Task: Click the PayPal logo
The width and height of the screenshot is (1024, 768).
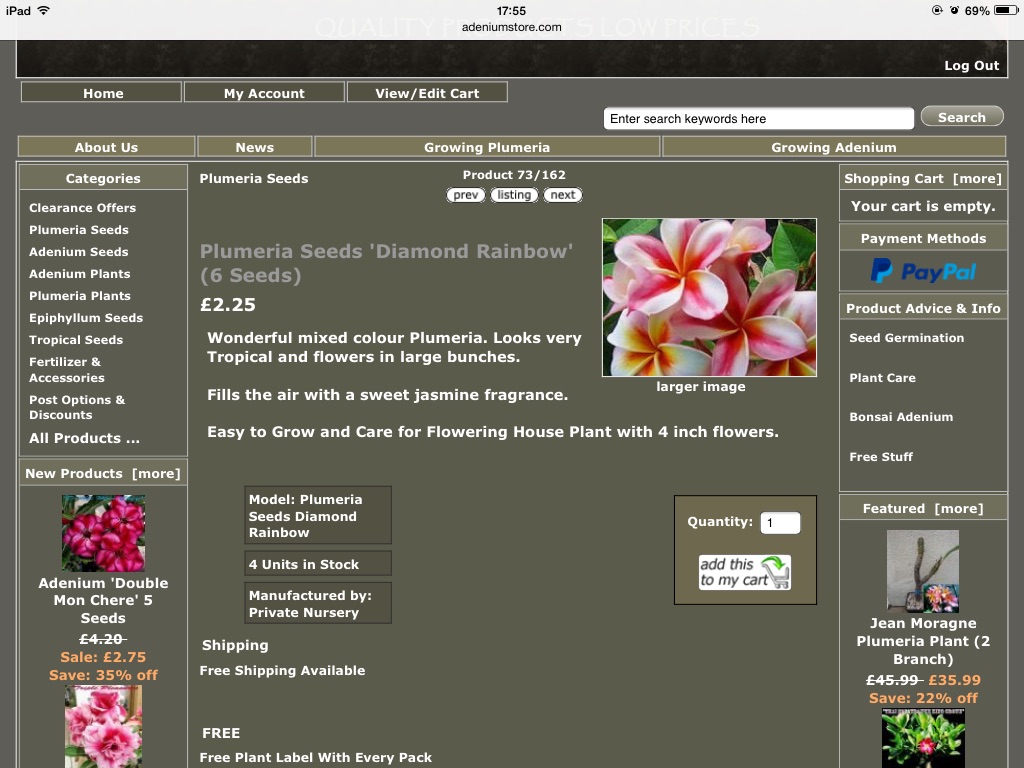Action: (923, 271)
